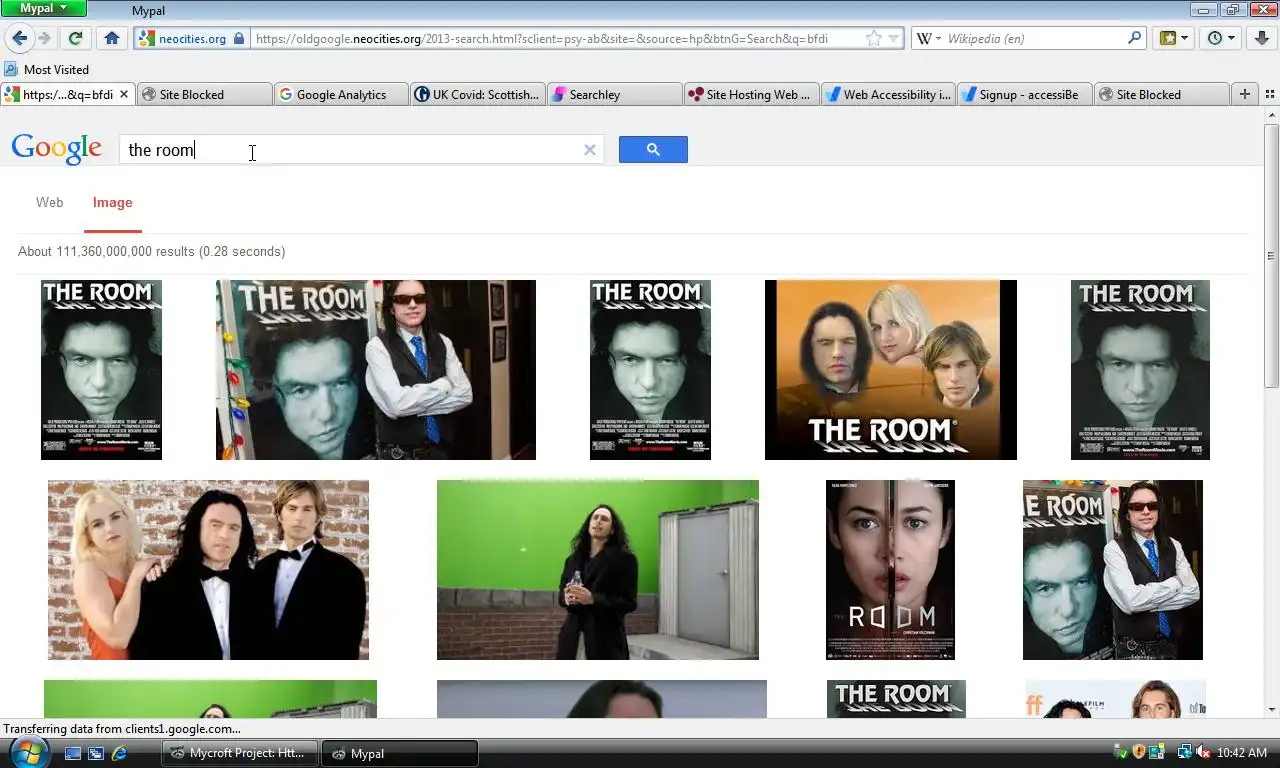1280x768 pixels.
Task: Click Show Desktop quick launch icon
Action: pos(72,753)
